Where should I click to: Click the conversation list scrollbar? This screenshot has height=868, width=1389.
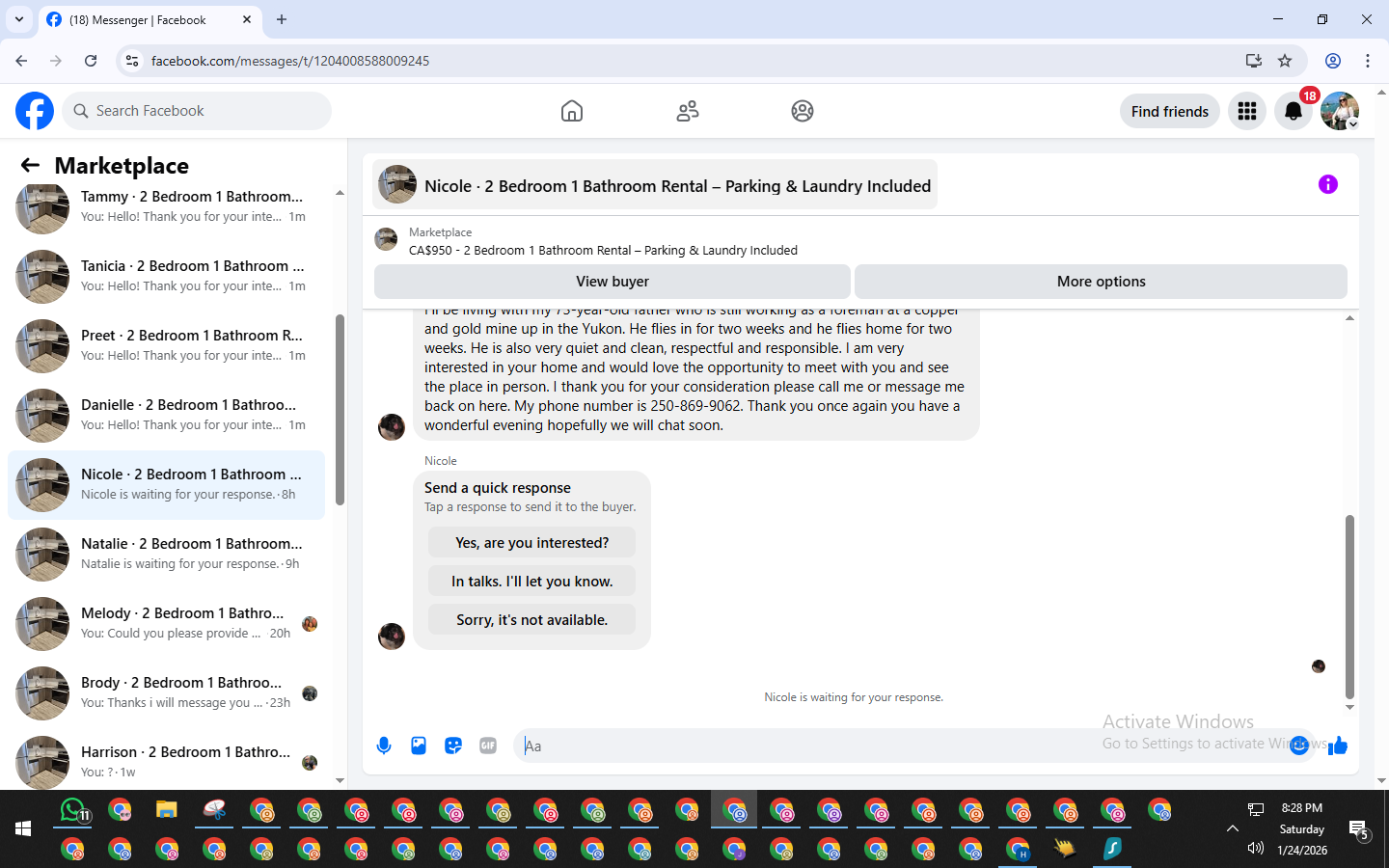coord(340,409)
